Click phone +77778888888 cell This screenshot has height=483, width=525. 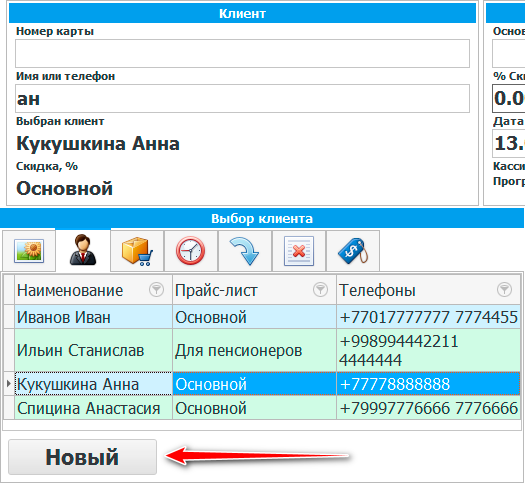pos(428,384)
